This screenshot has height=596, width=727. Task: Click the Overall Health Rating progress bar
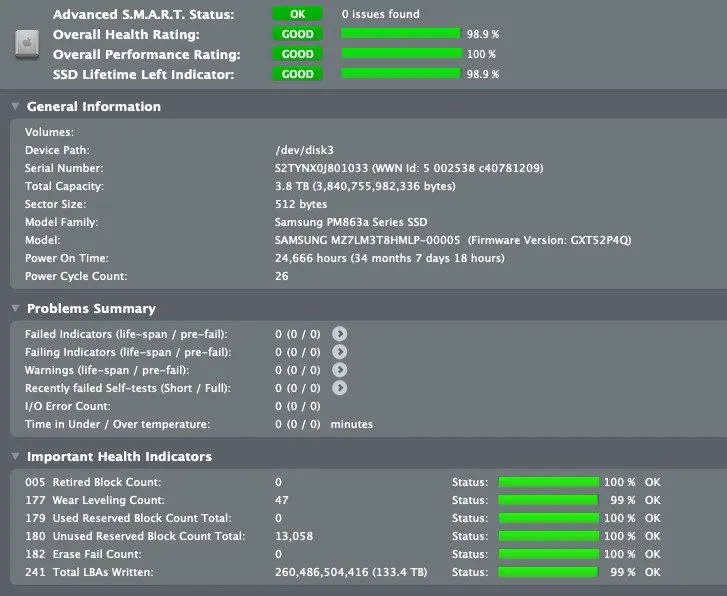tap(401, 33)
